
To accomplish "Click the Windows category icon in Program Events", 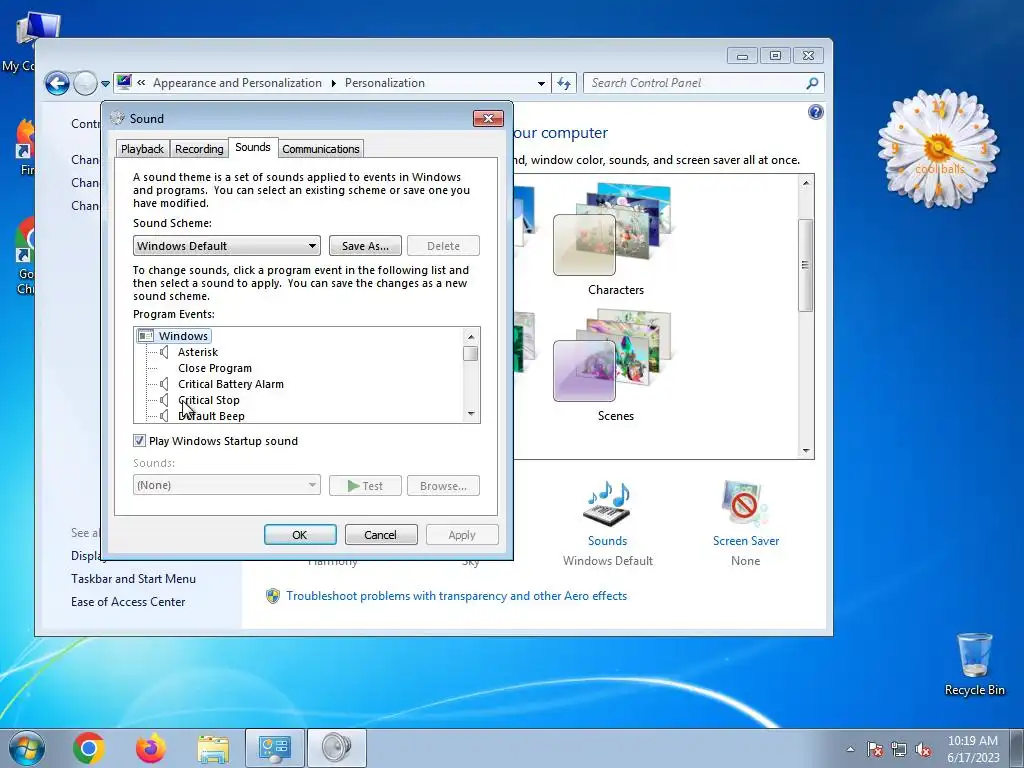I will pyautogui.click(x=146, y=336).
